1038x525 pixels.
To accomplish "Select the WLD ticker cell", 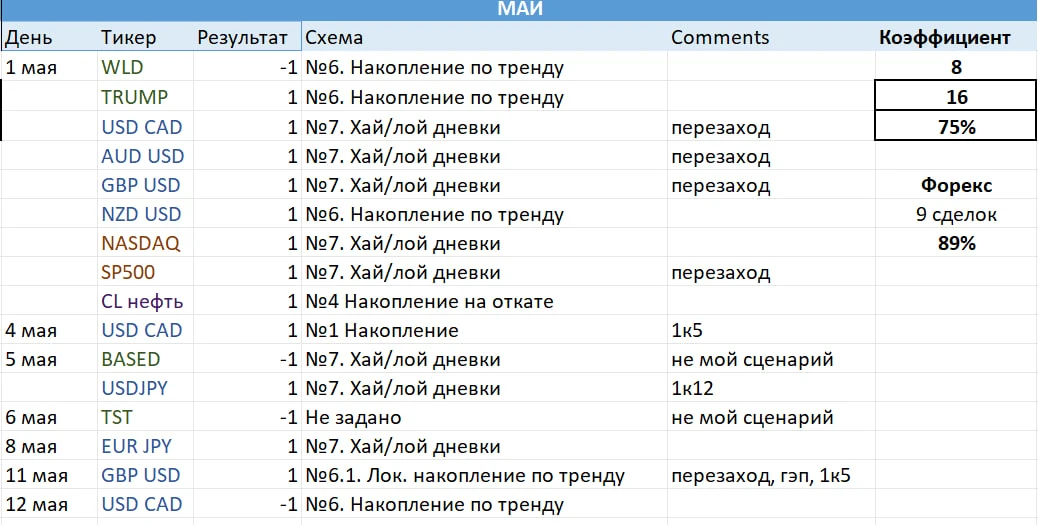I will pos(145,67).
